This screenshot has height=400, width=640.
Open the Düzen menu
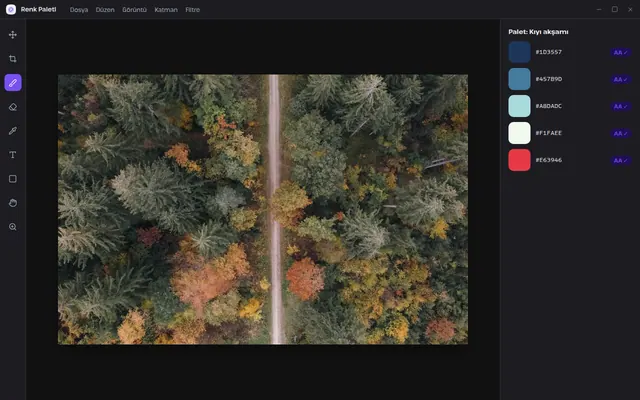point(105,9)
